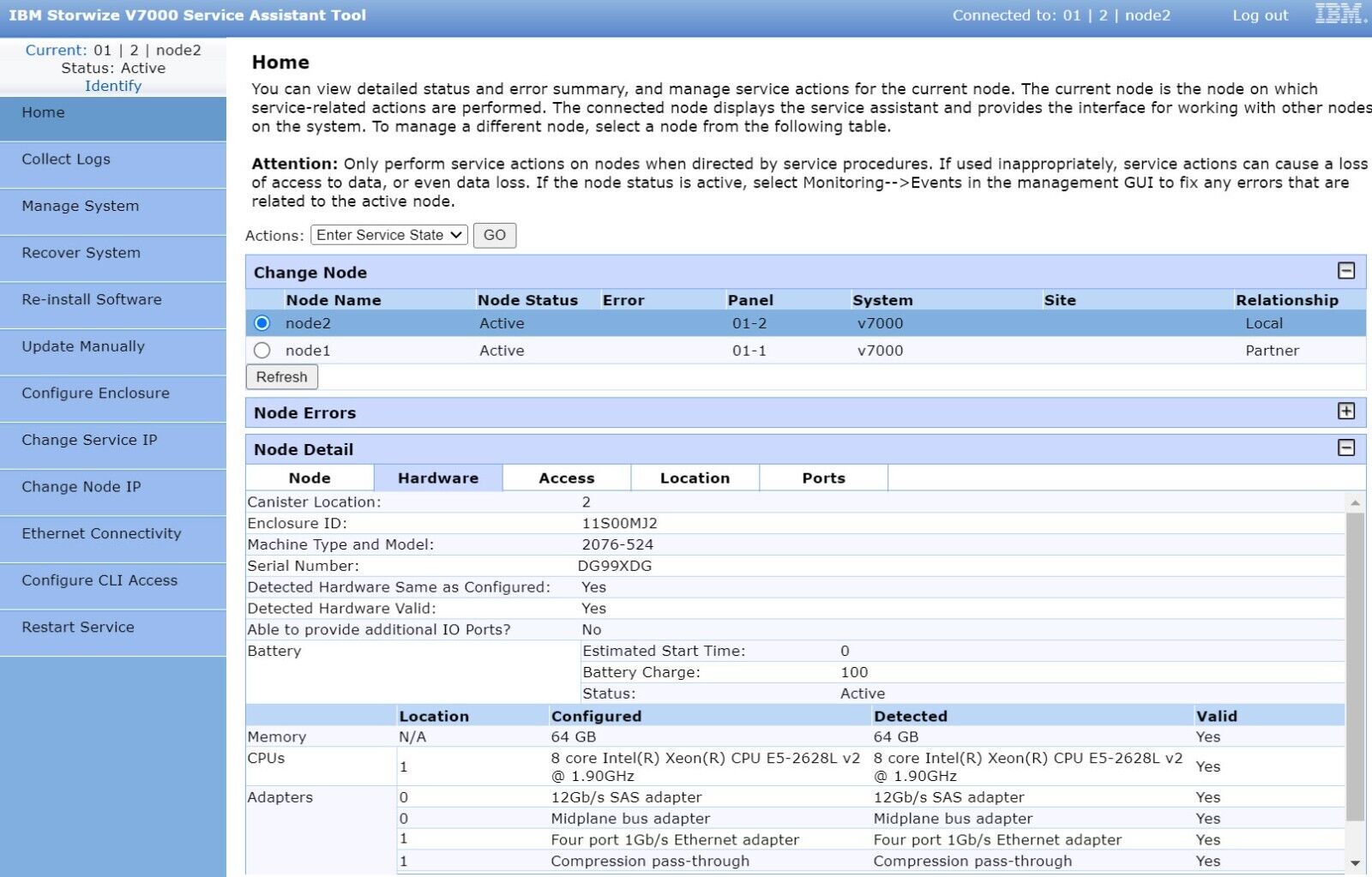Click Connected to node2 header text
This screenshot has height=877, width=1372.
1061,15
